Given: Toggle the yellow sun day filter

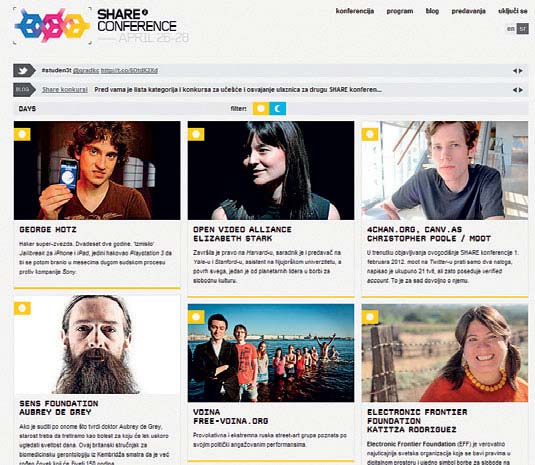Looking at the screenshot, I should pyautogui.click(x=261, y=108).
